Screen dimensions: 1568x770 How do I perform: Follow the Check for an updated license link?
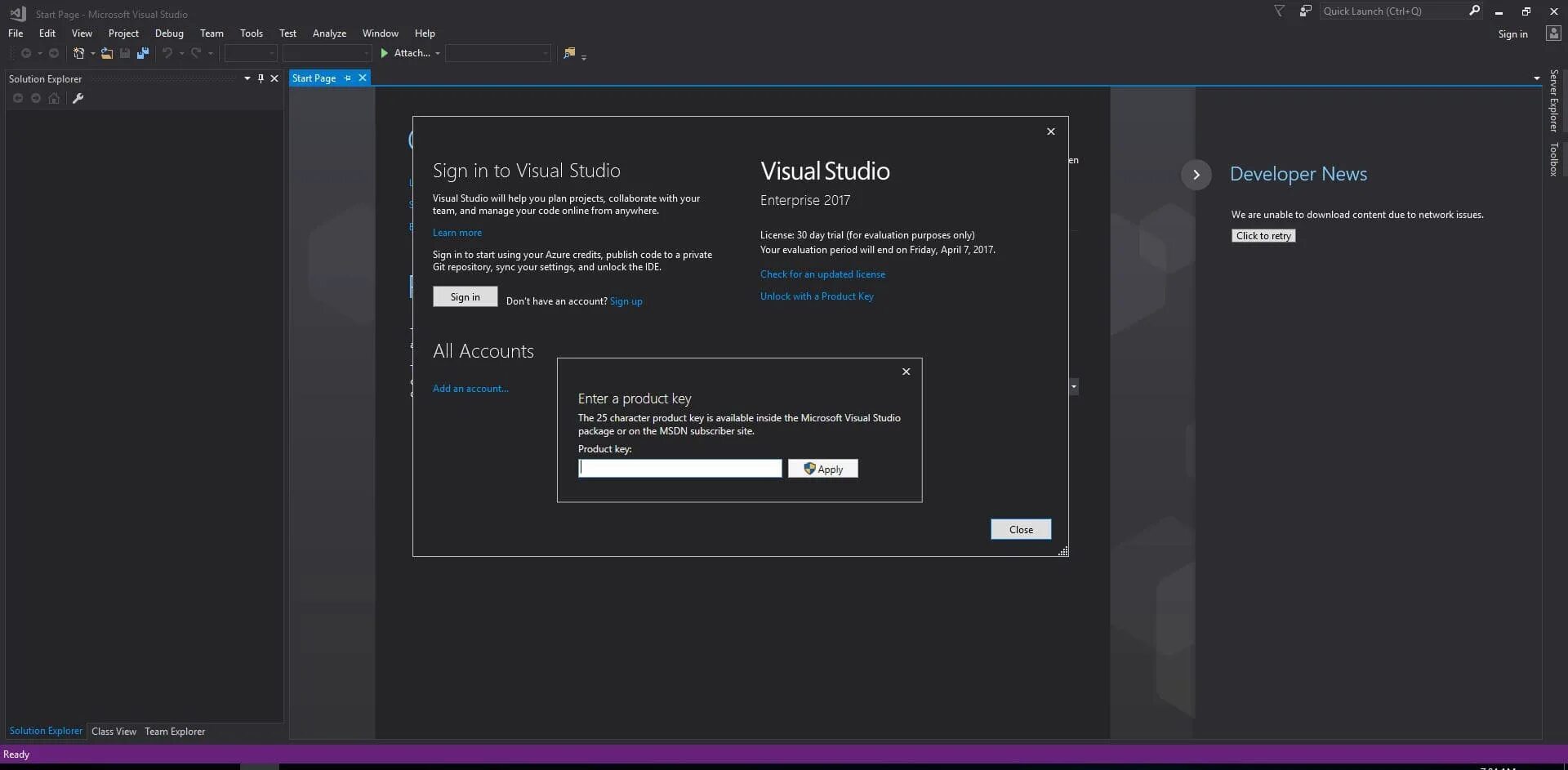point(822,274)
